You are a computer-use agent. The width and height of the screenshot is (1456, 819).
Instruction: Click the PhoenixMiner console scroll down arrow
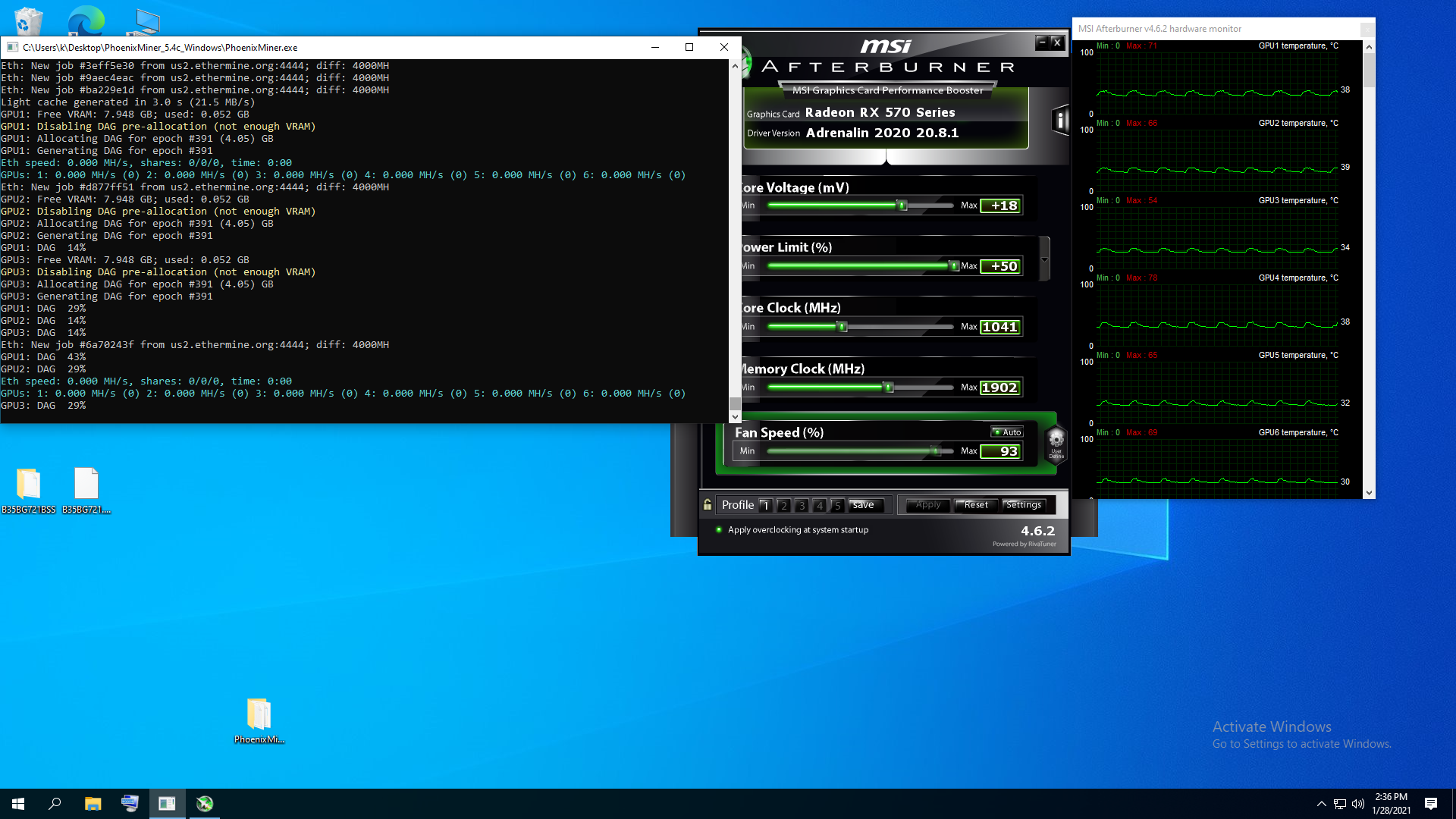735,416
